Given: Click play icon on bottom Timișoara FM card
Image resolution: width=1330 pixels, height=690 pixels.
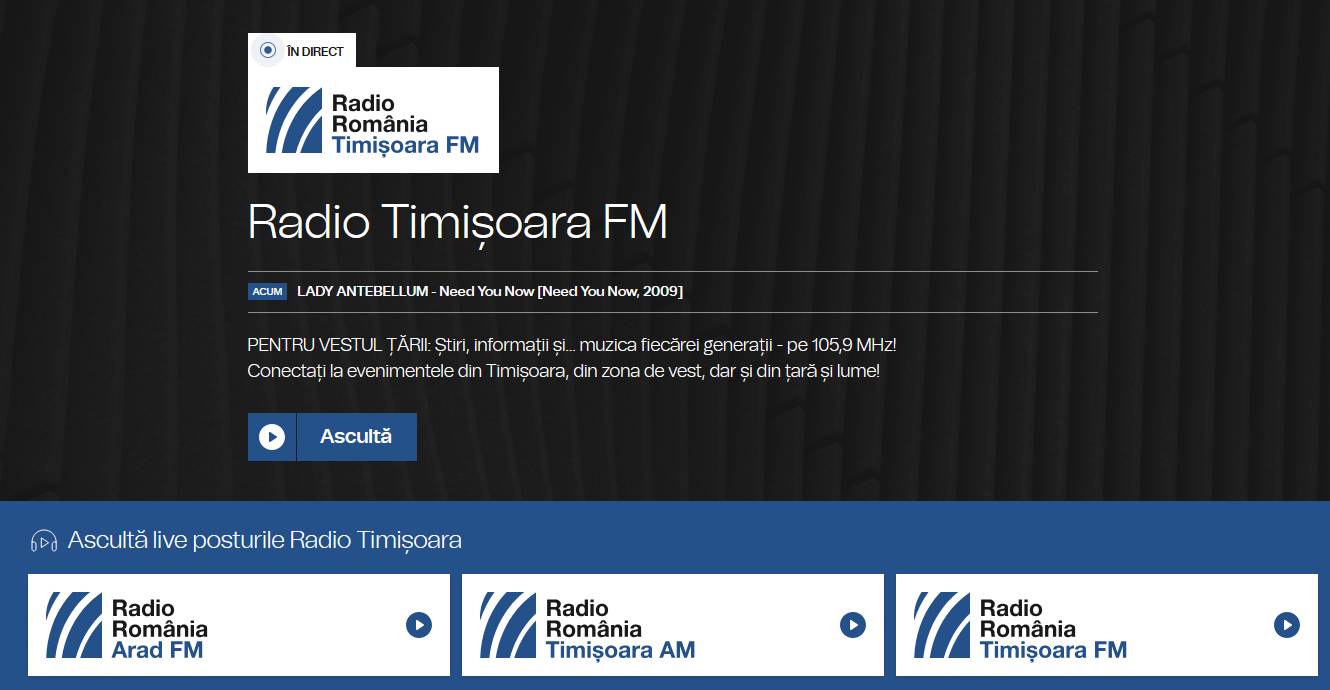Looking at the screenshot, I should (x=1286, y=625).
